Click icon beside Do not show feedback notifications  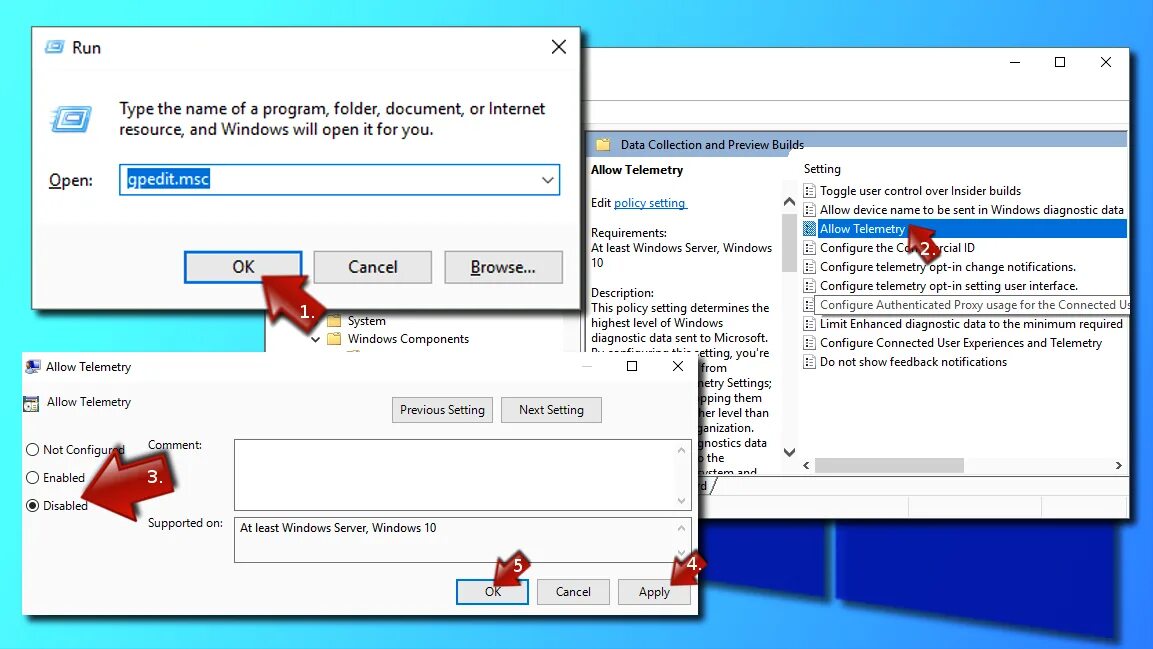coord(810,362)
